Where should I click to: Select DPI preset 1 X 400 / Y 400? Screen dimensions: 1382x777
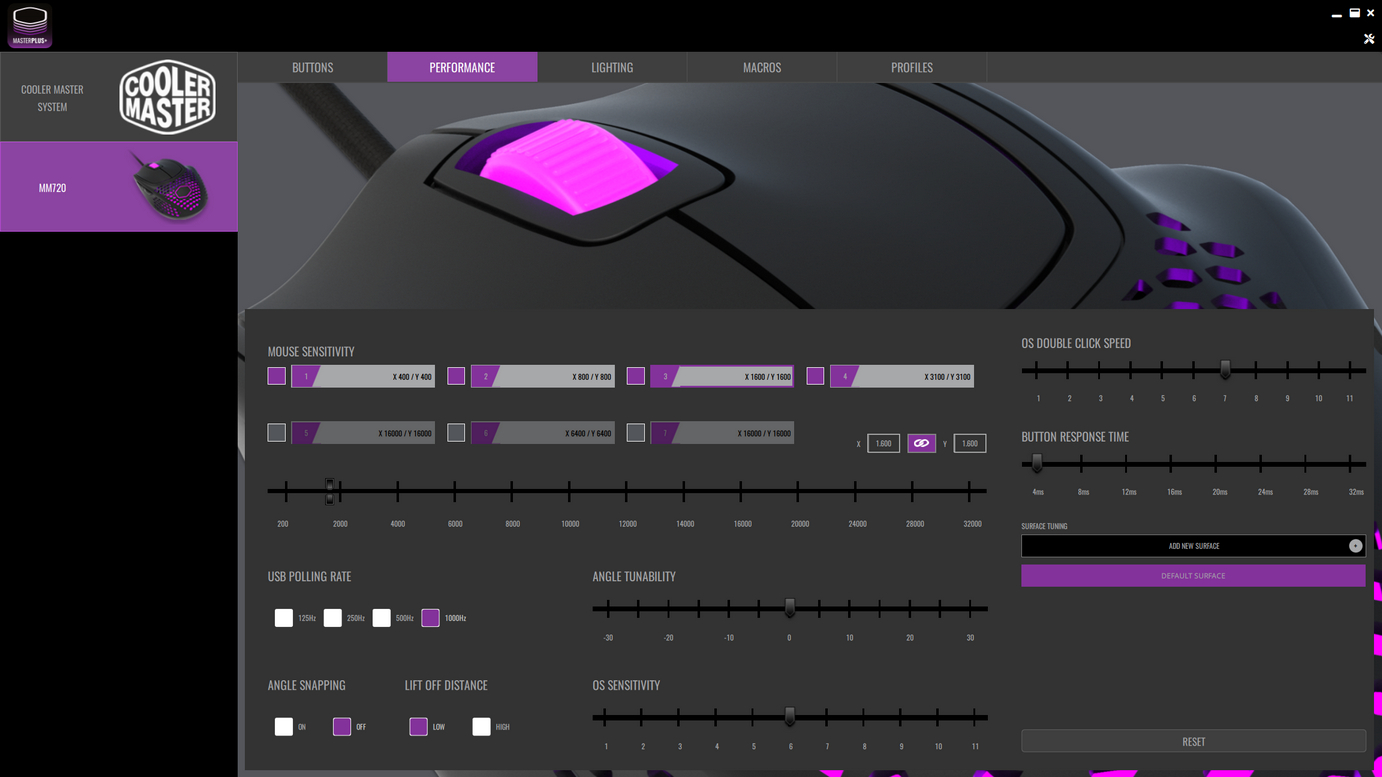(x=363, y=377)
